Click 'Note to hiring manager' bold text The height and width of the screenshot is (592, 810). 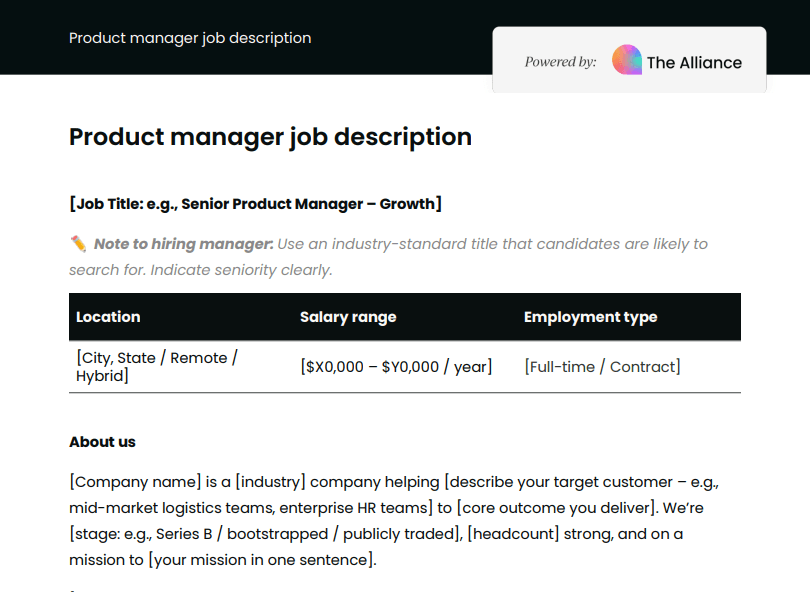tap(183, 244)
